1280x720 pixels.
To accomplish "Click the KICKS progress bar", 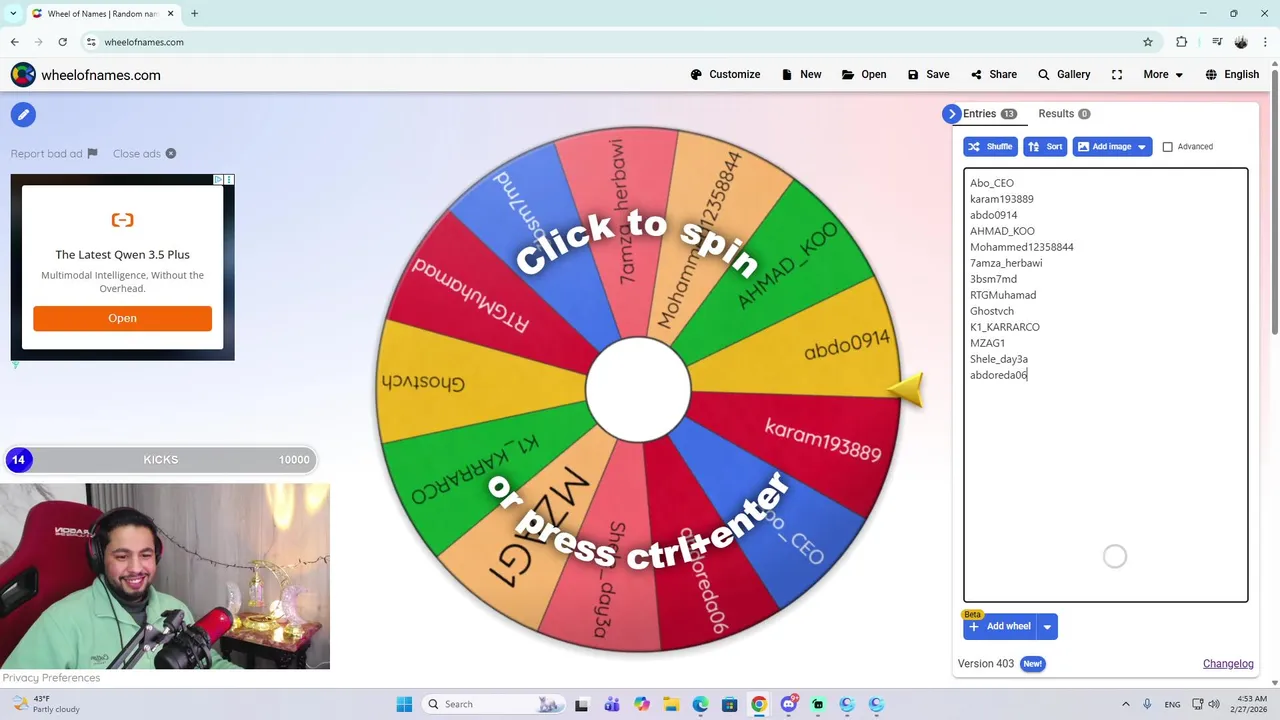I will point(160,460).
